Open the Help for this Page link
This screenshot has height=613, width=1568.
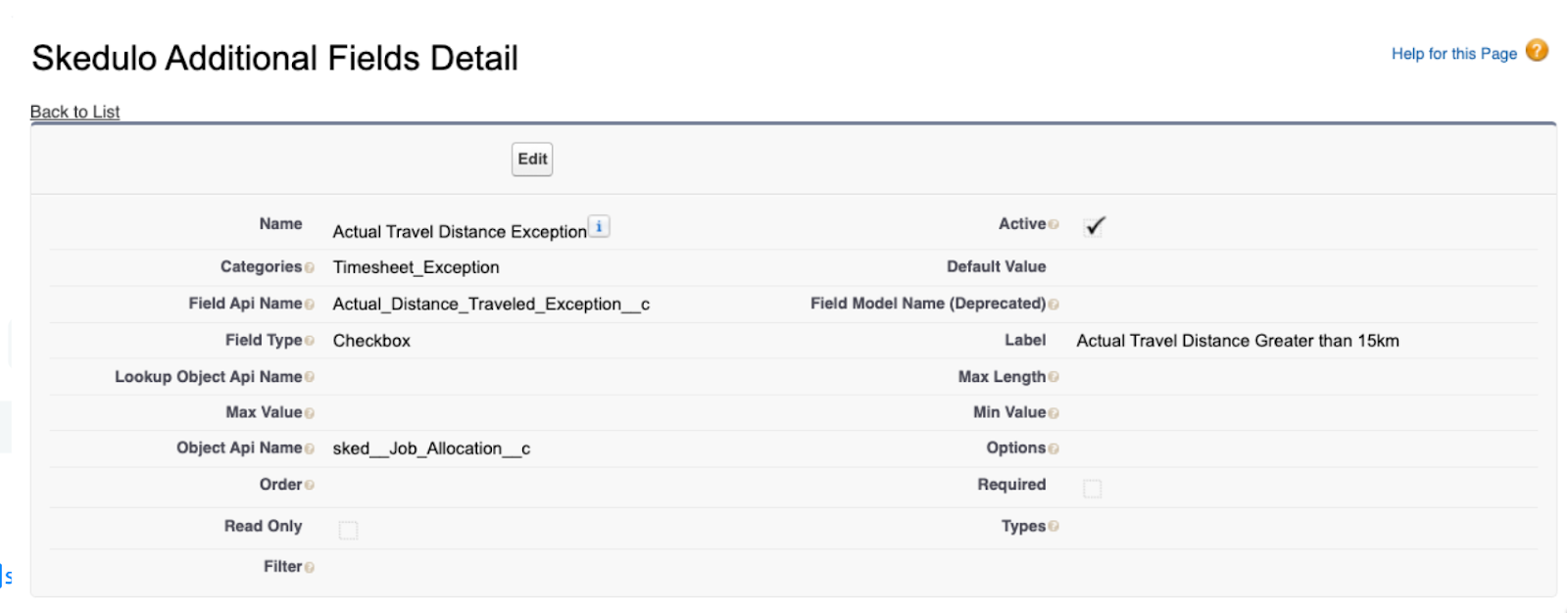click(x=1454, y=54)
